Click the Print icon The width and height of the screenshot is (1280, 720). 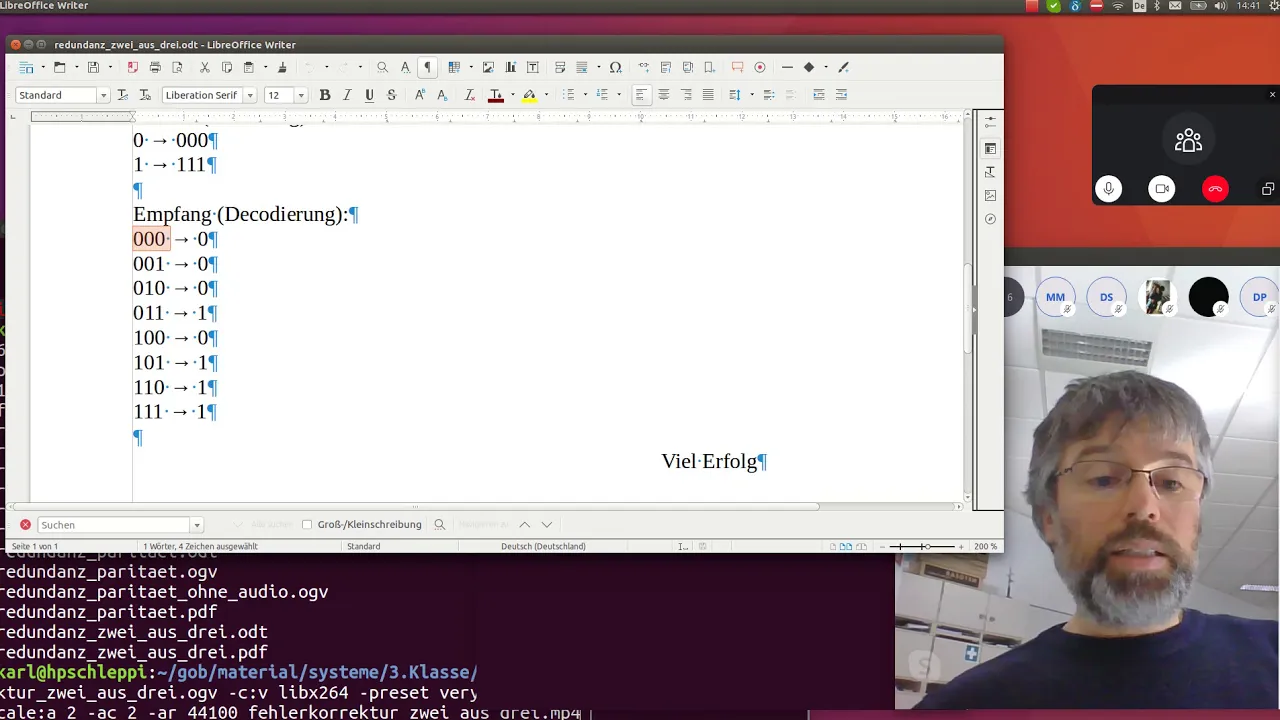click(155, 67)
